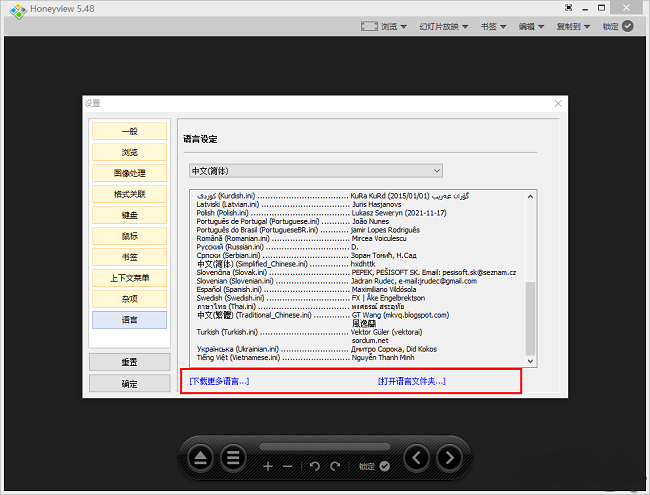Switch to the 上下文菜单 context menu tab
The height and width of the screenshot is (495, 650).
pyautogui.click(x=129, y=277)
